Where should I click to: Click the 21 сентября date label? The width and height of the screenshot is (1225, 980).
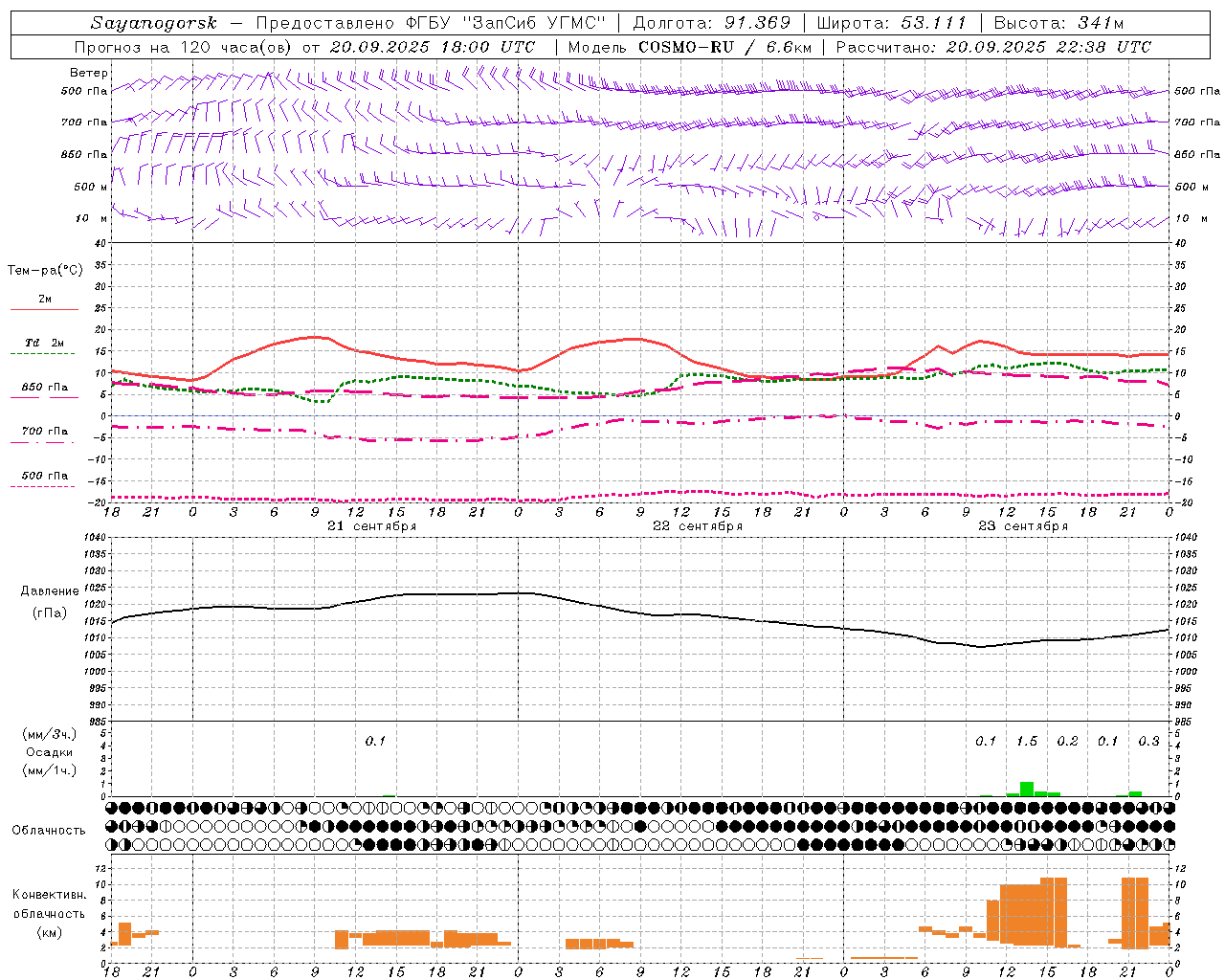(371, 526)
